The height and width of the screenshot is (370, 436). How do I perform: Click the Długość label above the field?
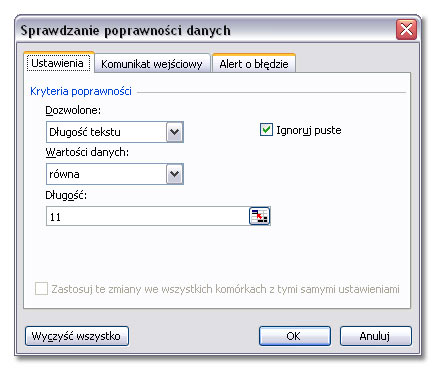(66, 195)
